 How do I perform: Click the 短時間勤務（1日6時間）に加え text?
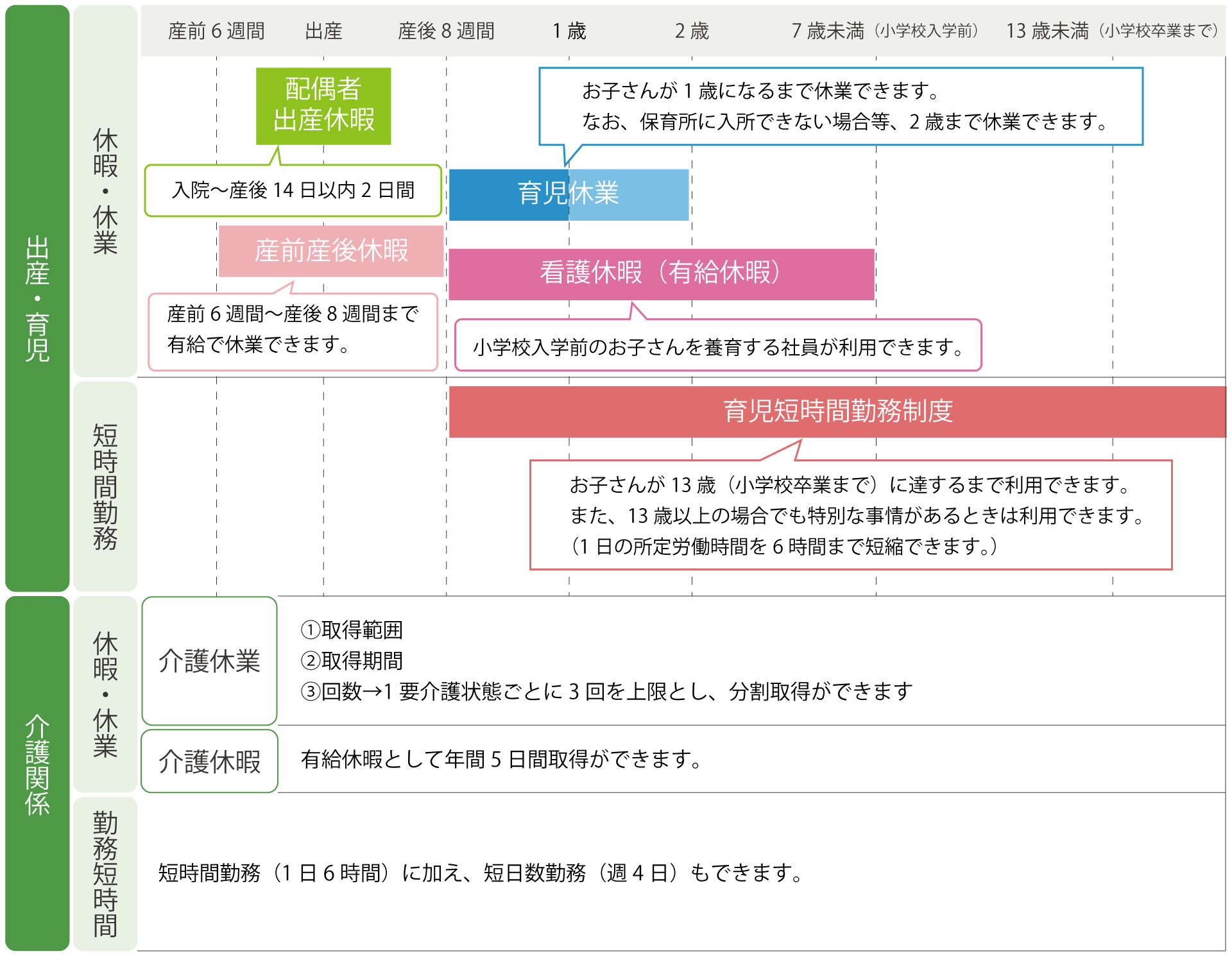[x=481, y=873]
